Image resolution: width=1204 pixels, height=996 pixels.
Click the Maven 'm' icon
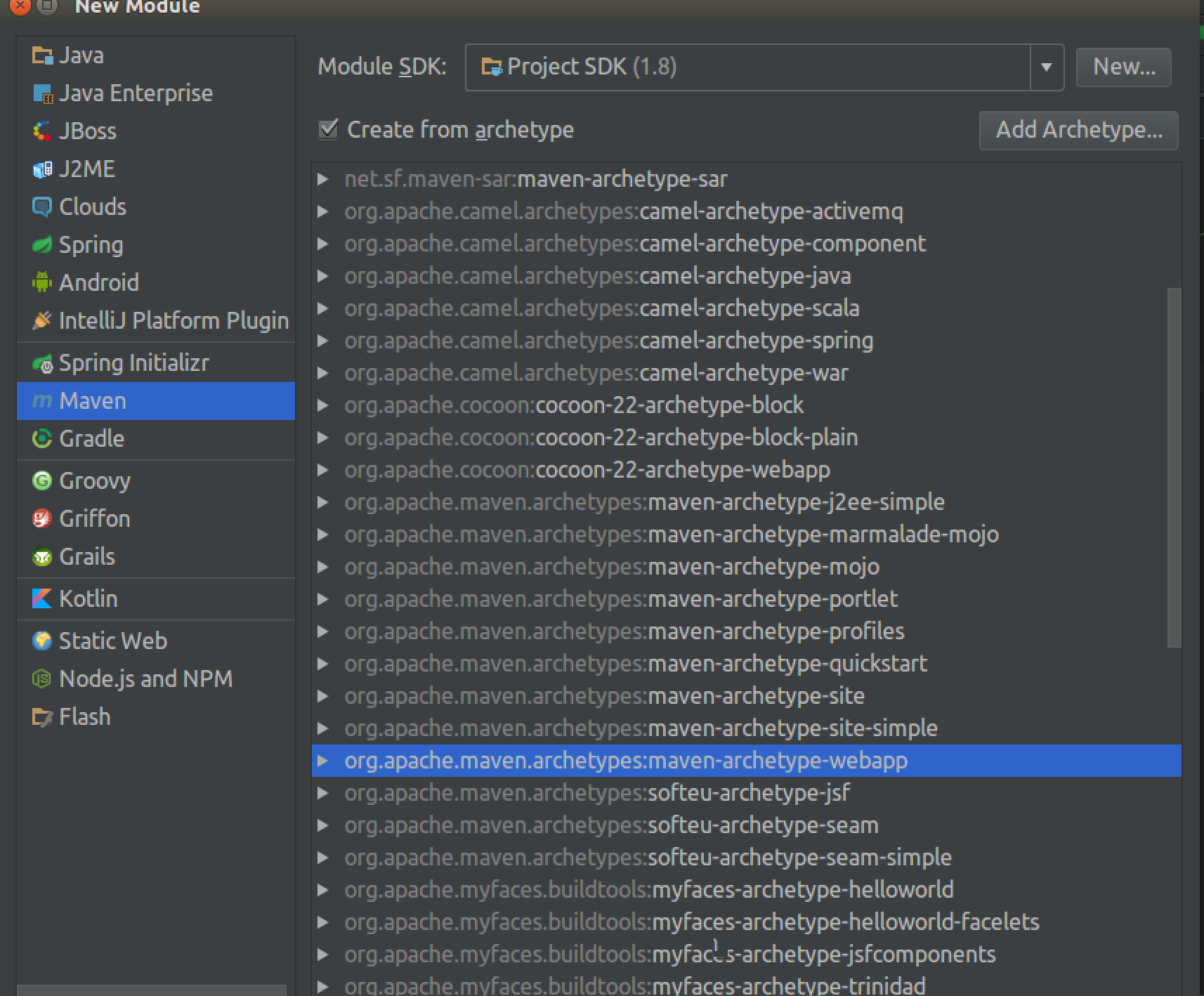pos(42,401)
